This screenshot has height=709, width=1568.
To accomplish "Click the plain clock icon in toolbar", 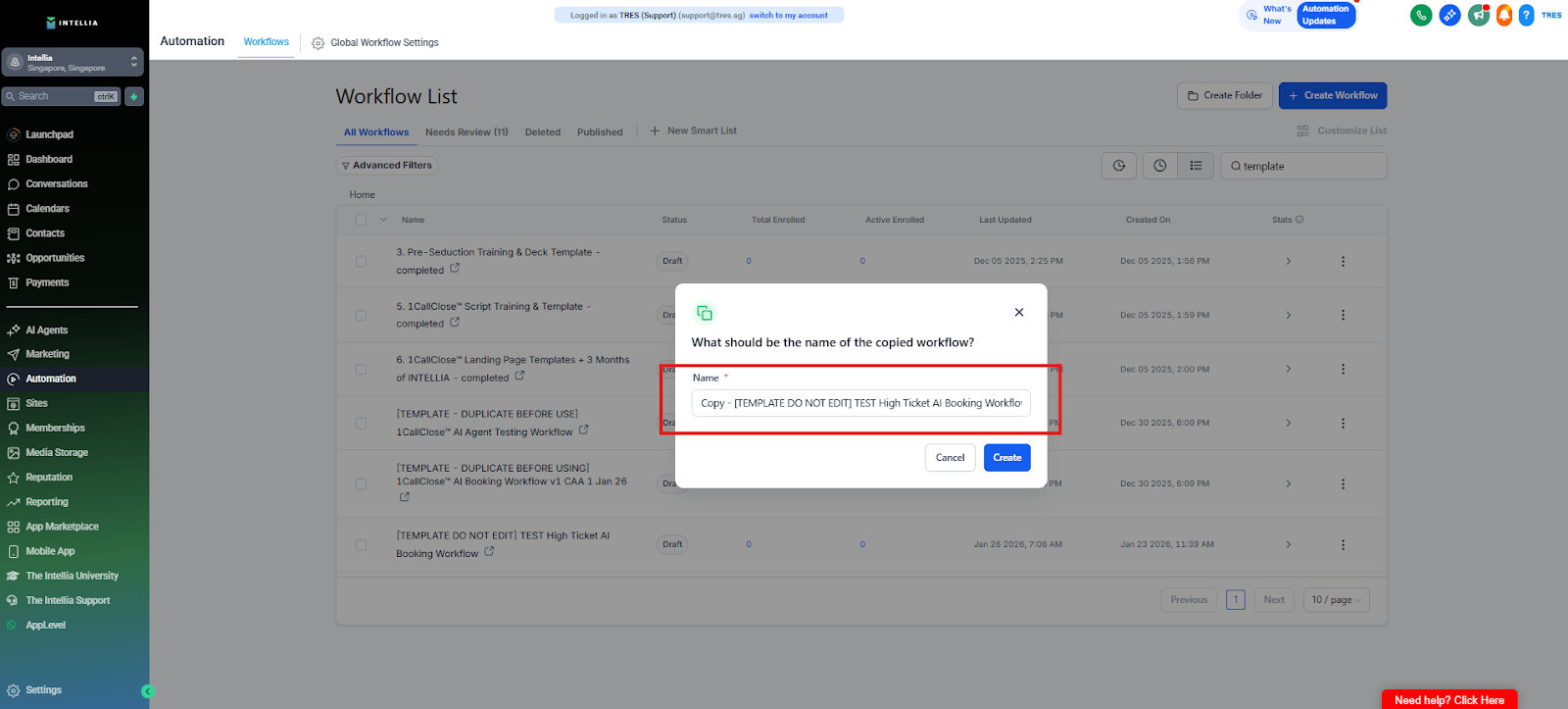I will [x=1159, y=166].
